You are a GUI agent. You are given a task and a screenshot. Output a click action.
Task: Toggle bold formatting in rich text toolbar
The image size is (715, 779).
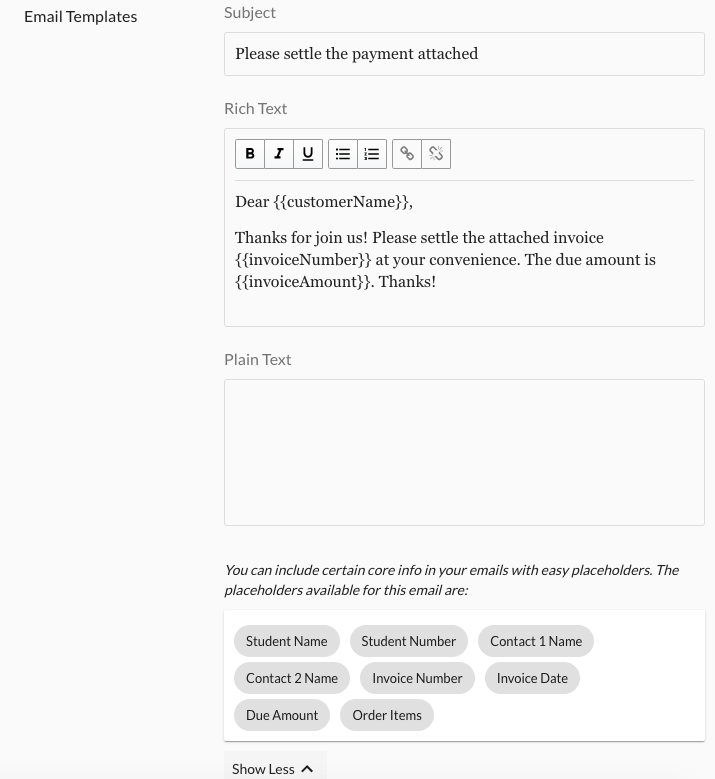point(250,154)
